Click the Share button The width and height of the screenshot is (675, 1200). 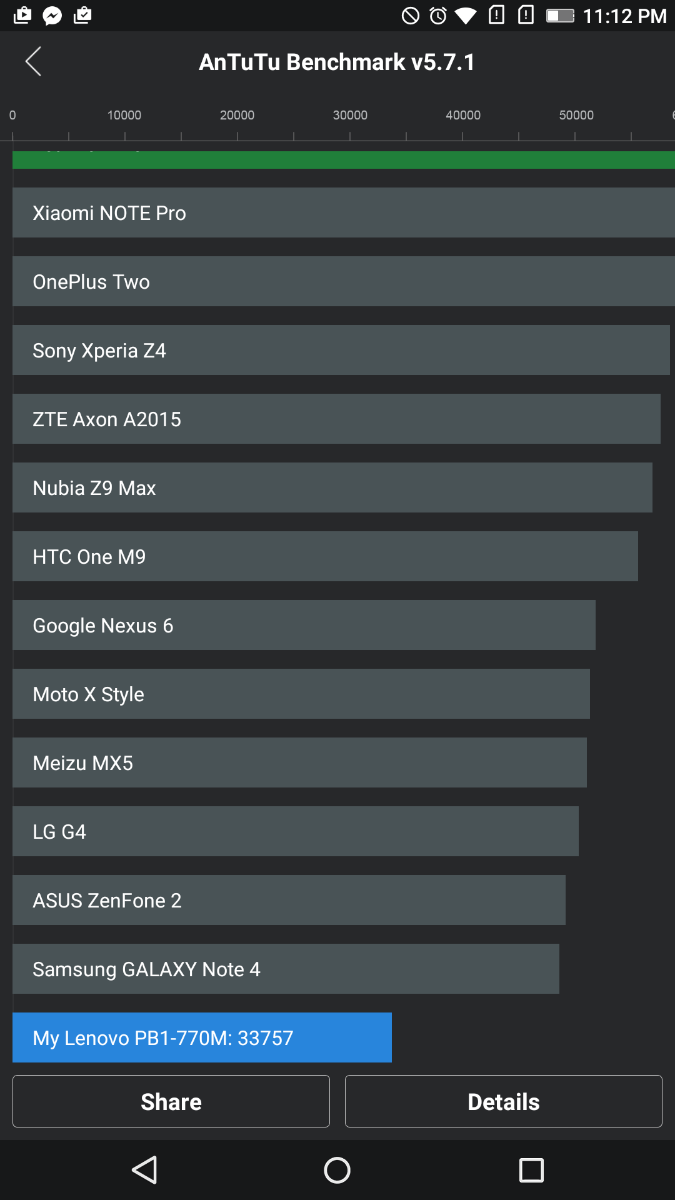[x=171, y=1101]
